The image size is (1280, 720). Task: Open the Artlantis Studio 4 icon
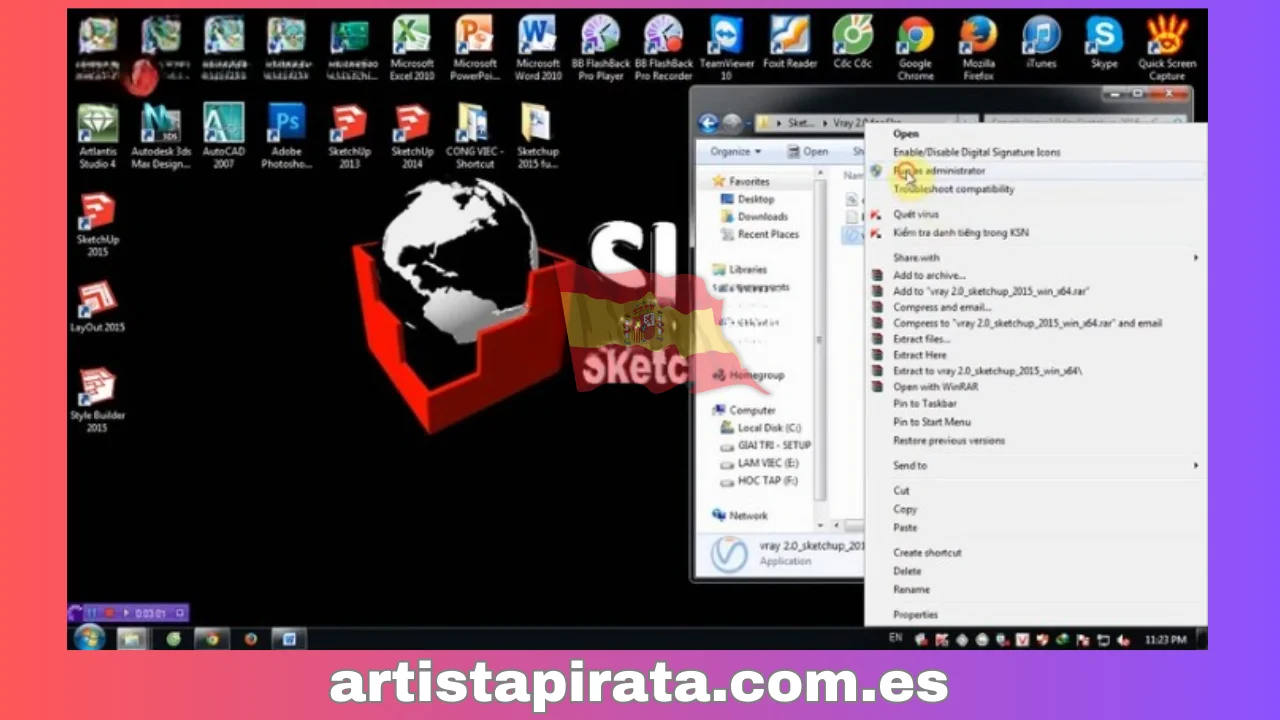98,136
